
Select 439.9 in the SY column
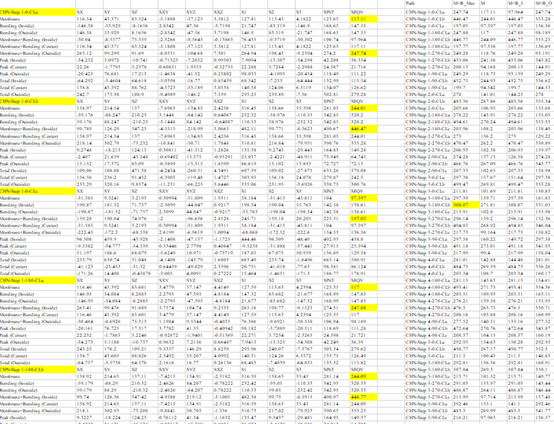tap(109, 239)
